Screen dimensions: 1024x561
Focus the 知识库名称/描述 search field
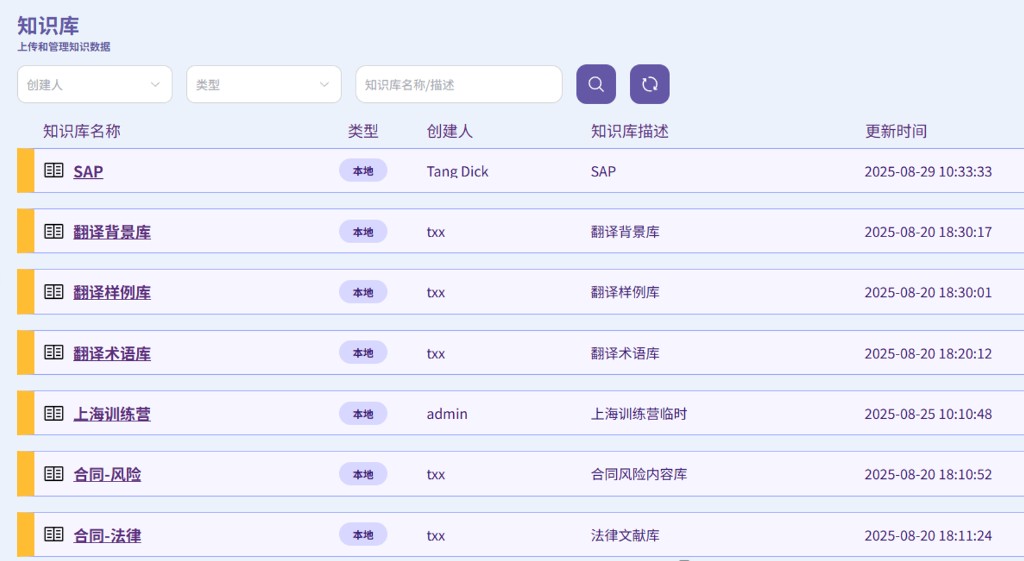(x=458, y=85)
